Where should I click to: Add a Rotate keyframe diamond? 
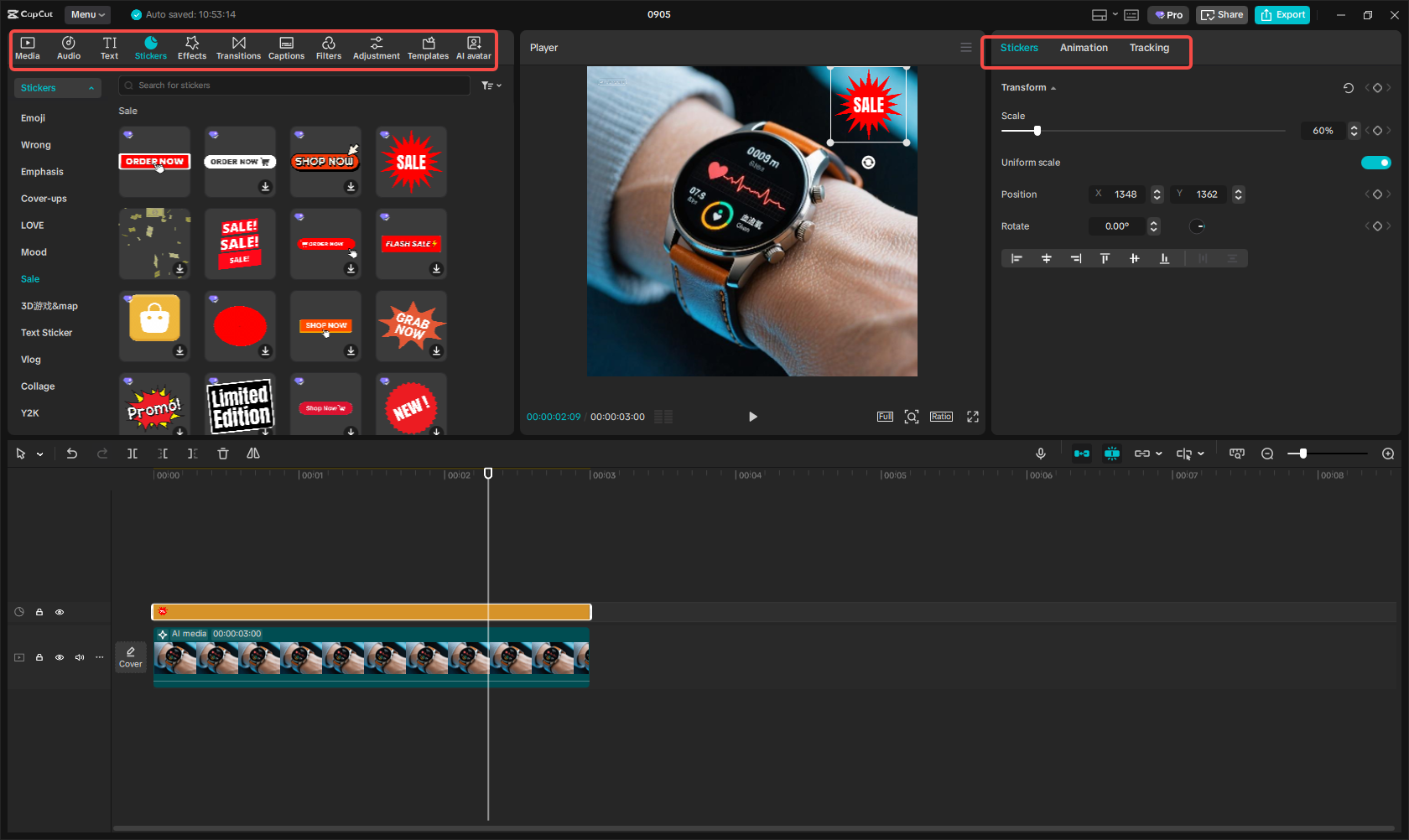[1377, 226]
